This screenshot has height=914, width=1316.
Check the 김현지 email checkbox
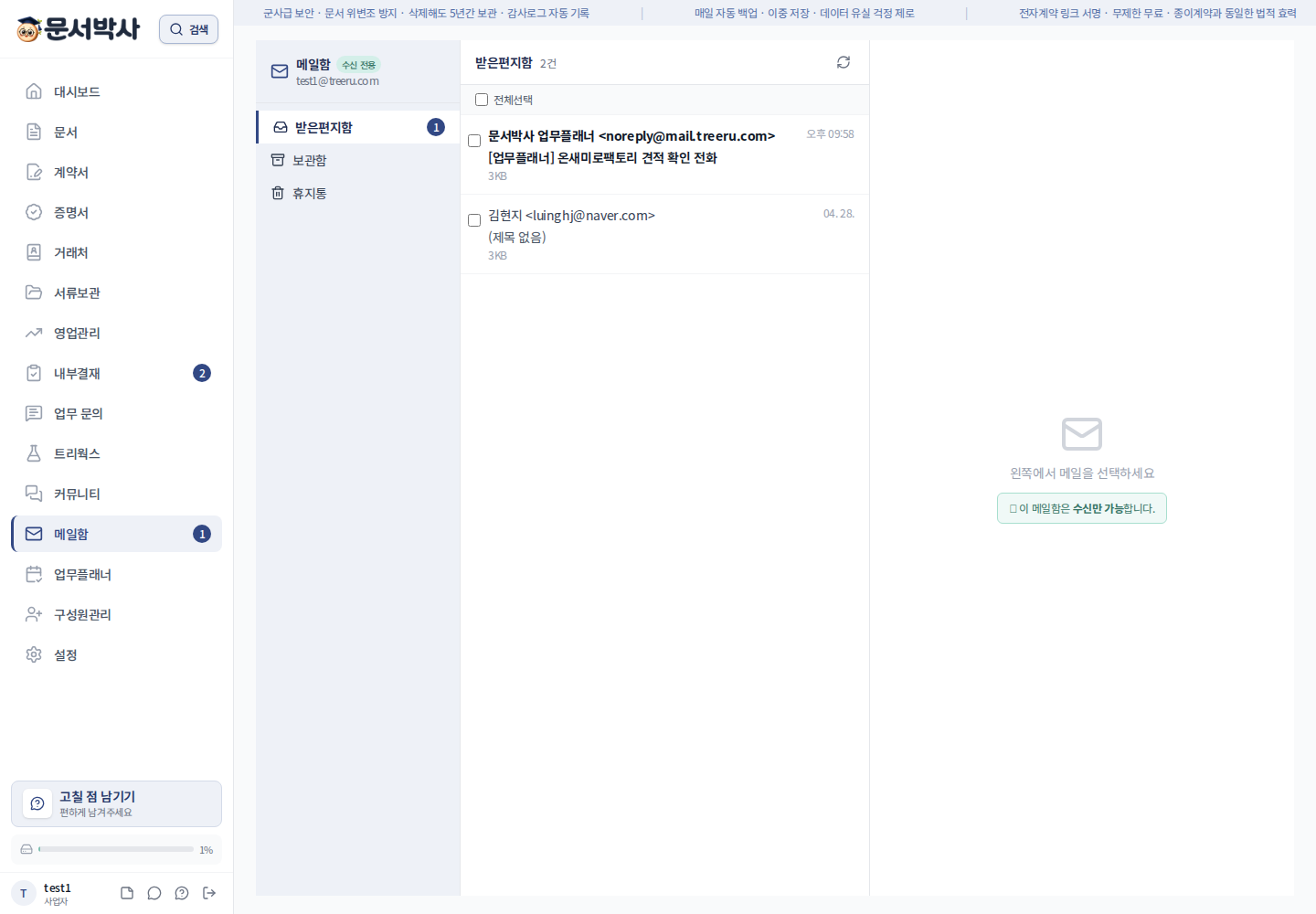coord(474,220)
